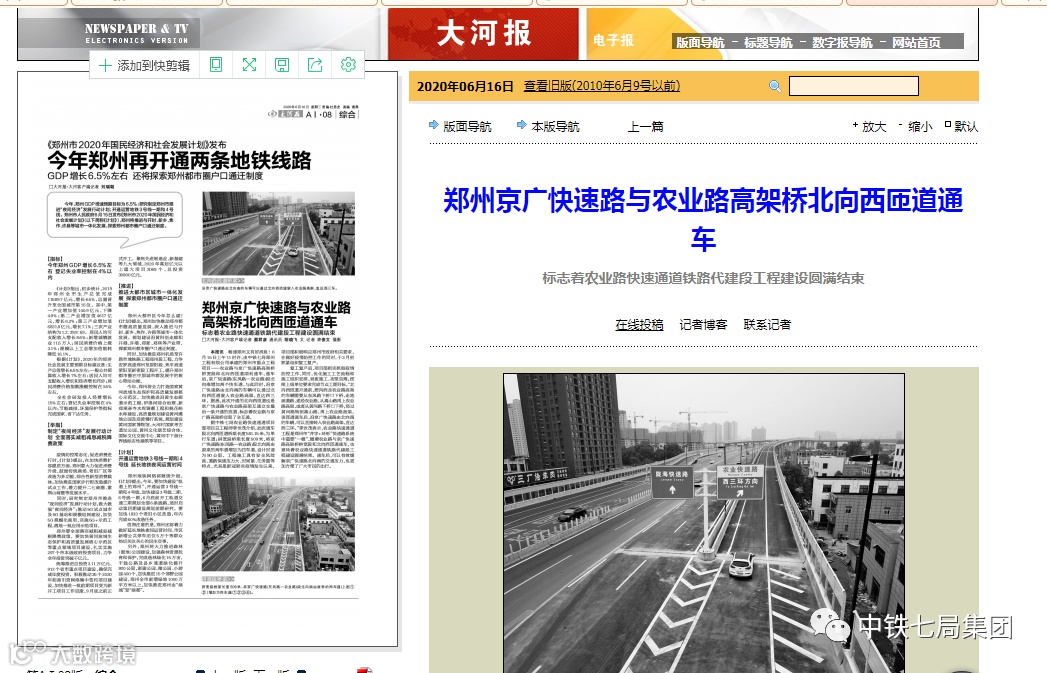The width and height of the screenshot is (1047, 673).
Task: Click the 查看旧版(2010年6月9号以前) link
Action: coord(602,86)
